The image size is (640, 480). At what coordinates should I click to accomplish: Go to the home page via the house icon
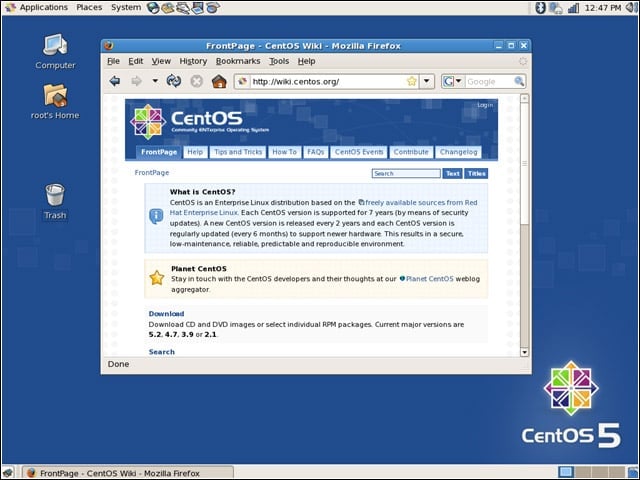(219, 81)
